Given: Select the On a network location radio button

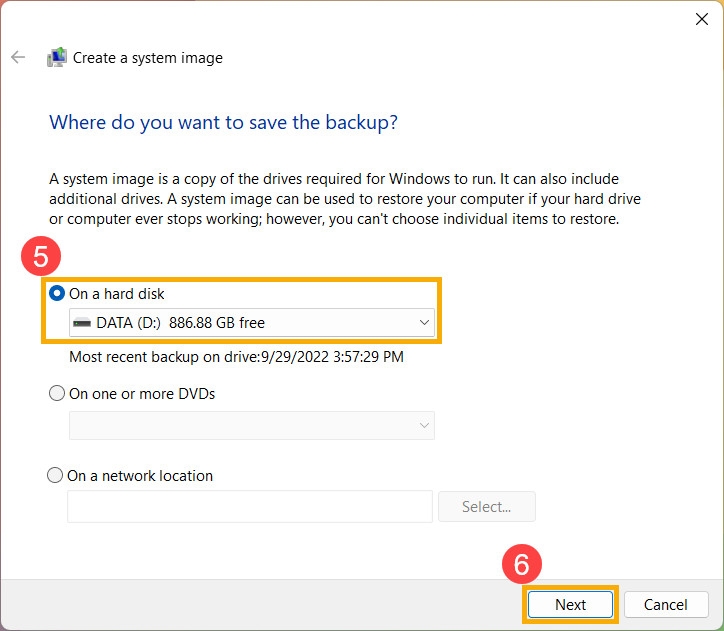Looking at the screenshot, I should click(x=56, y=476).
